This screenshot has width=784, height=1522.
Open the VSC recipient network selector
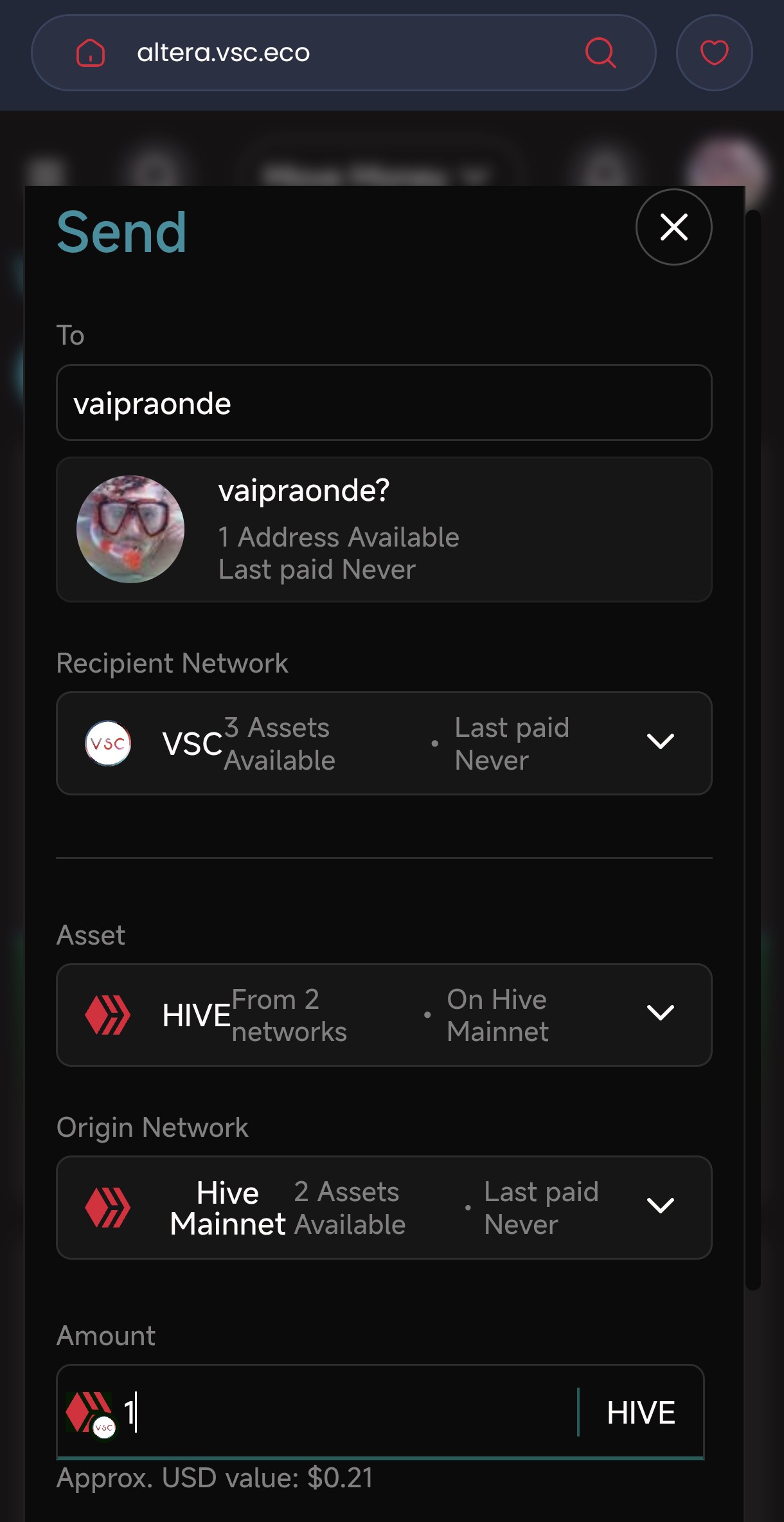pyautogui.click(x=384, y=743)
